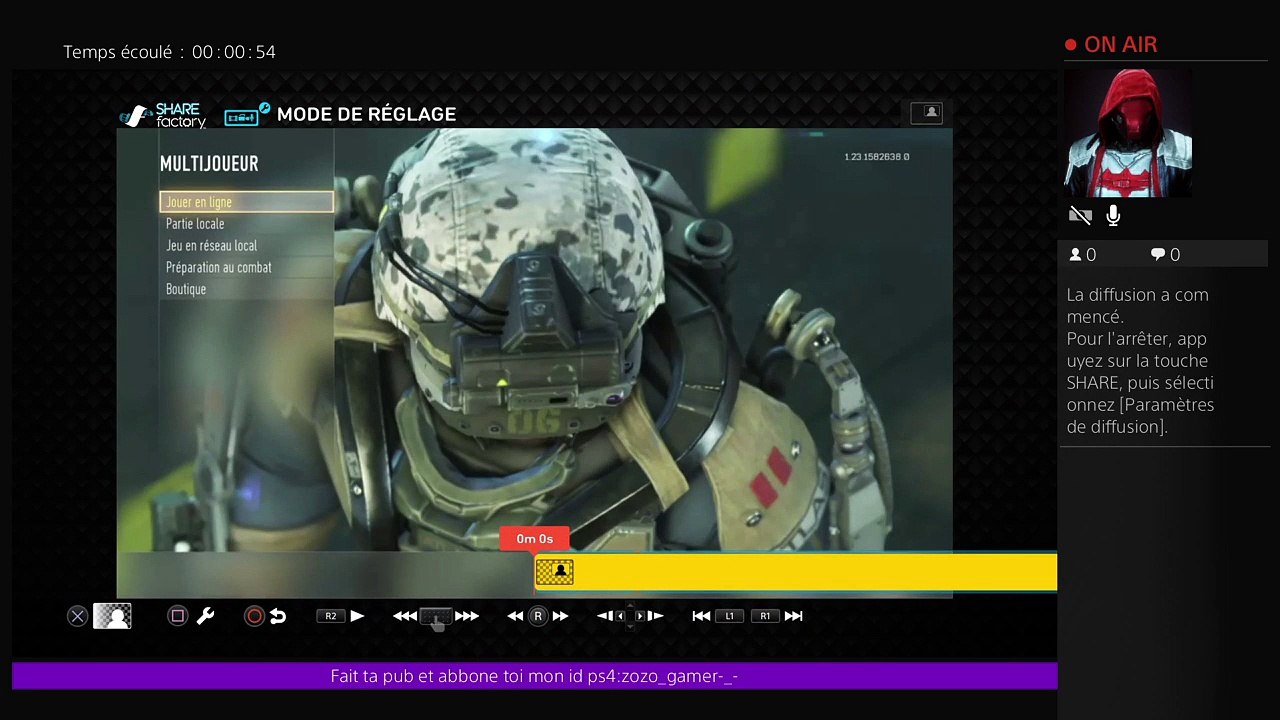Skip to the previous clip
Image resolution: width=1280 pixels, height=720 pixels.
point(701,616)
